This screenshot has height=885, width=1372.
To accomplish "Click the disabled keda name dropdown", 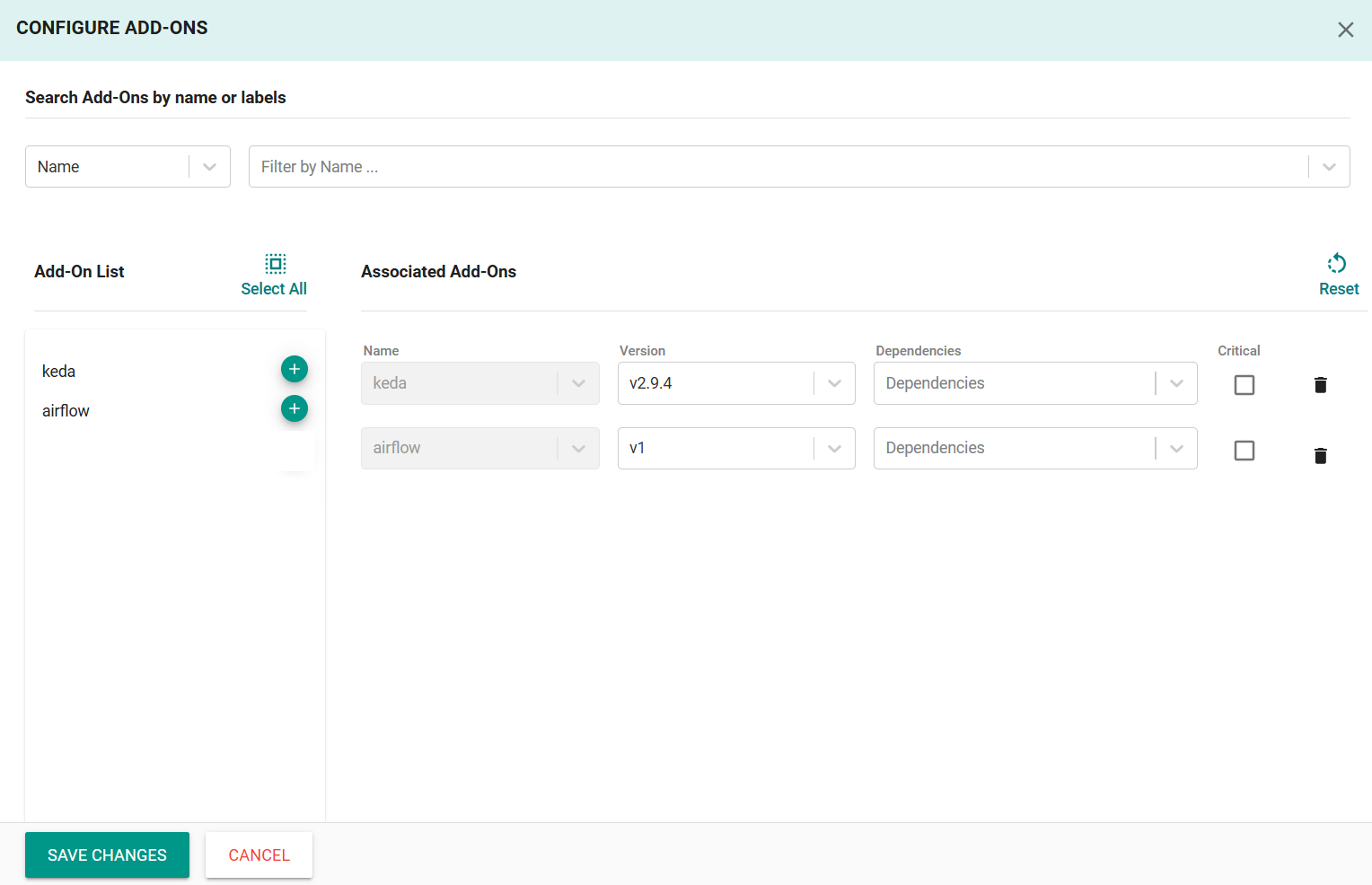I will pos(480,383).
